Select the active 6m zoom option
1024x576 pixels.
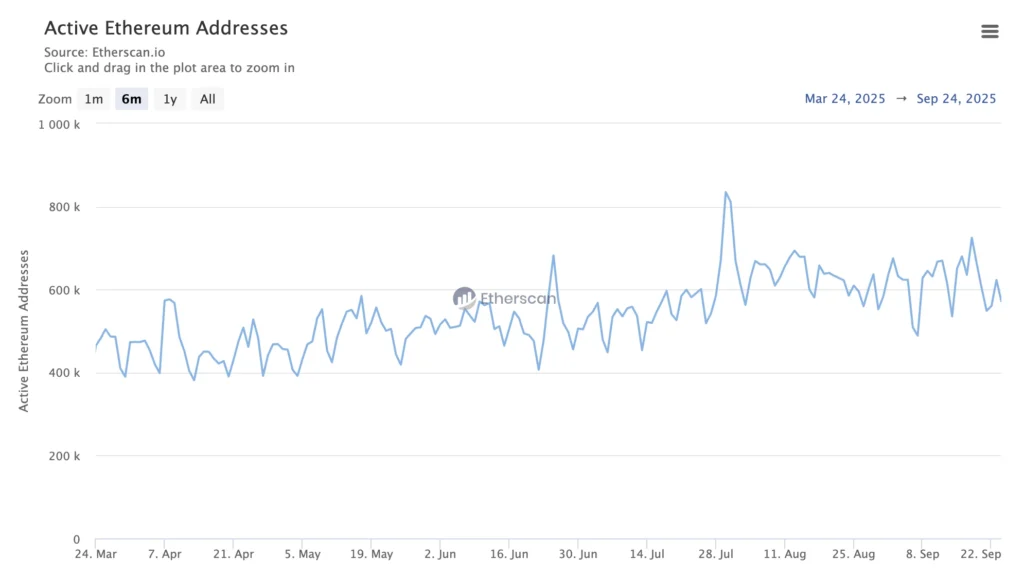(x=131, y=99)
